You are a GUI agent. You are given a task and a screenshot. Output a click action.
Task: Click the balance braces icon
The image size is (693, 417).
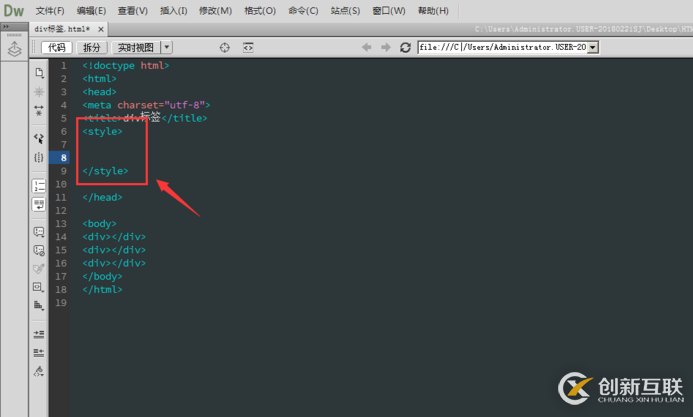[x=39, y=158]
